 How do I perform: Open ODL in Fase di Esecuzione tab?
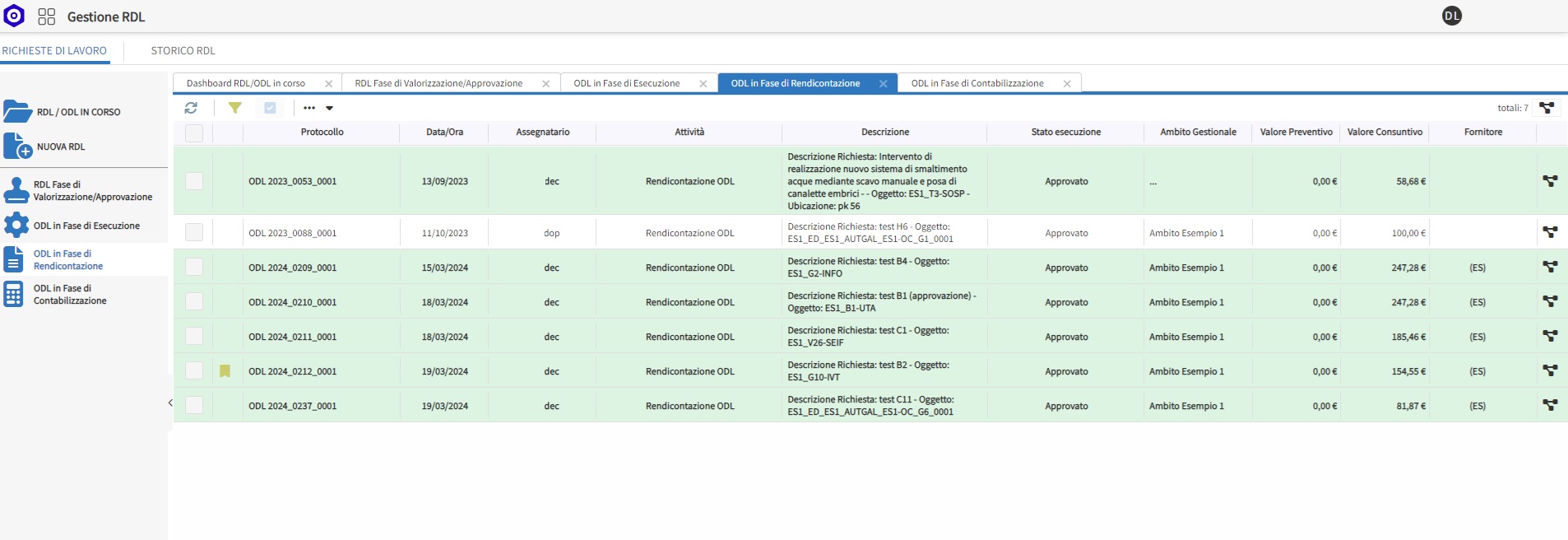click(x=627, y=83)
